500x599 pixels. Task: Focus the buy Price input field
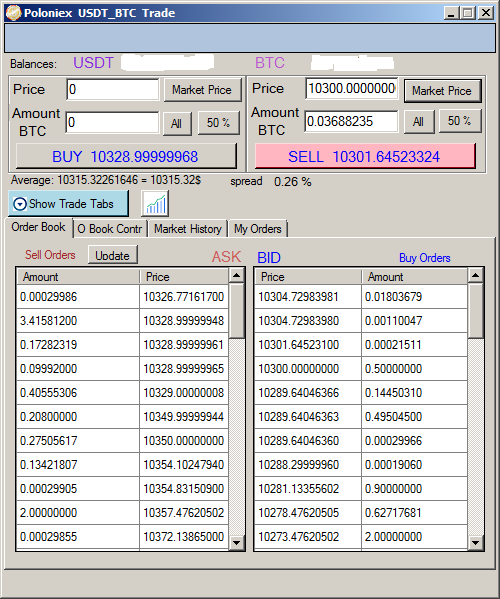(113, 89)
